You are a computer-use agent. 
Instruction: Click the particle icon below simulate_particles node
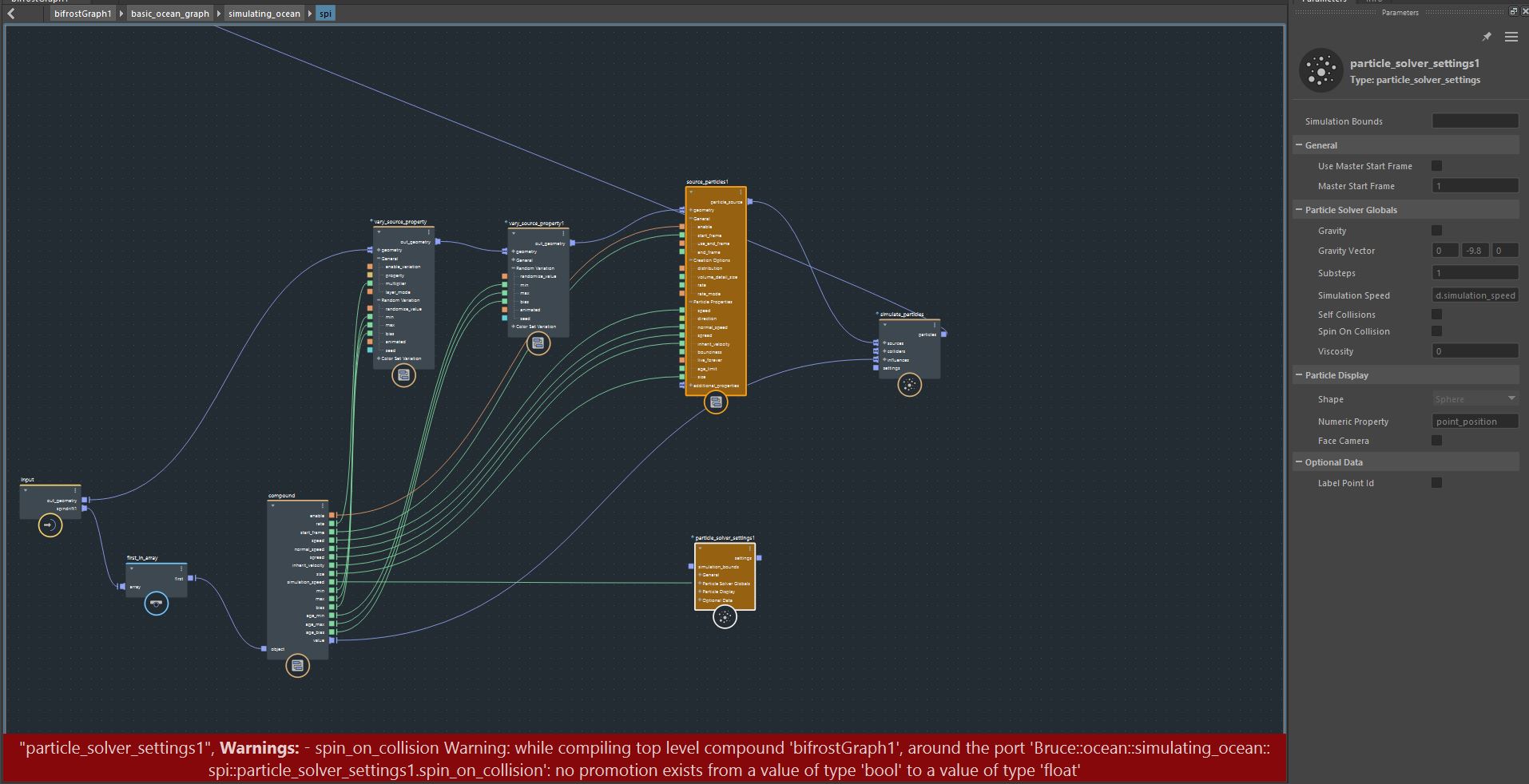[911, 386]
